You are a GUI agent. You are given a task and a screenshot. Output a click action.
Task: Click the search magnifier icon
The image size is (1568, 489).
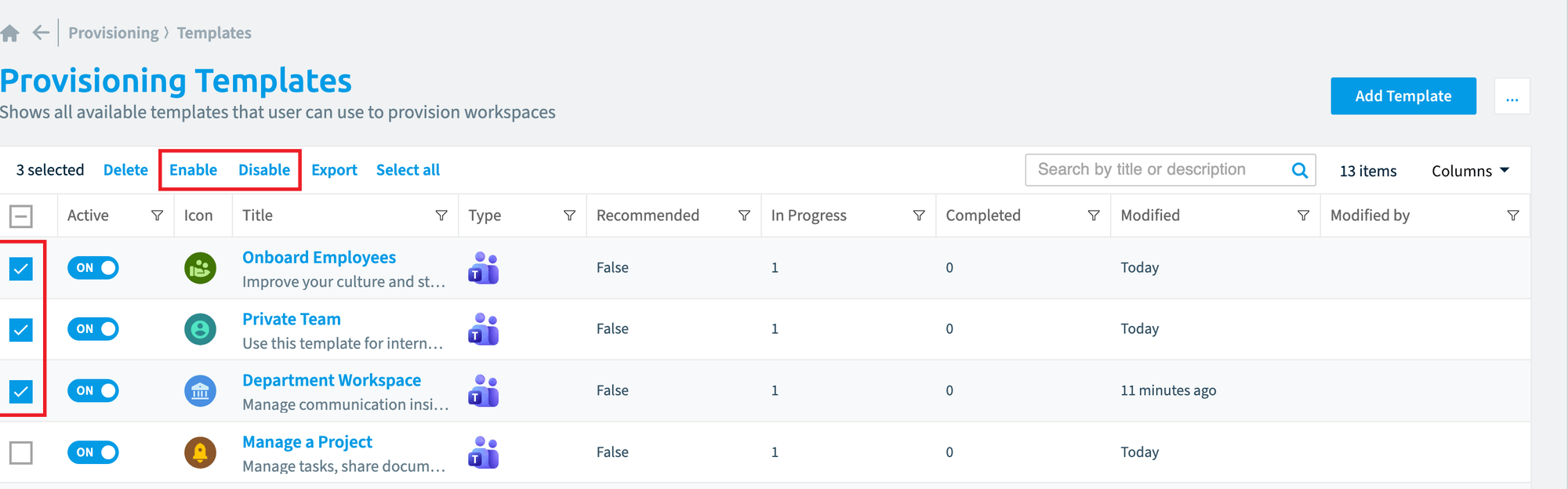pyautogui.click(x=1299, y=170)
